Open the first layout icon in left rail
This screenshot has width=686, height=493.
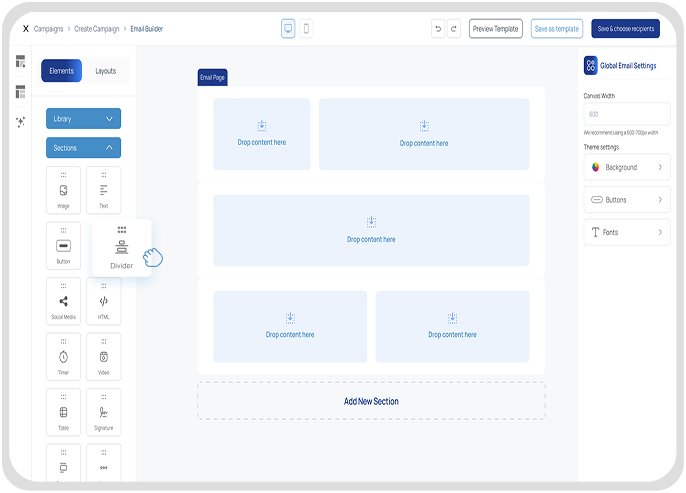21,61
